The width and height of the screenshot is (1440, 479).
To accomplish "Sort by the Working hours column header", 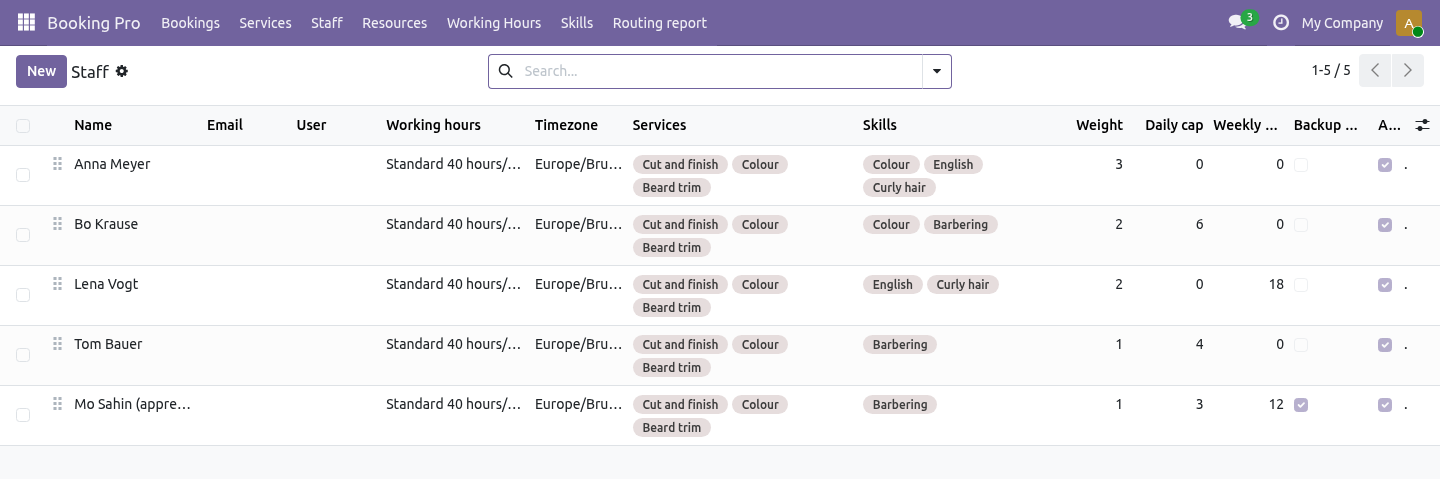I will 433,125.
